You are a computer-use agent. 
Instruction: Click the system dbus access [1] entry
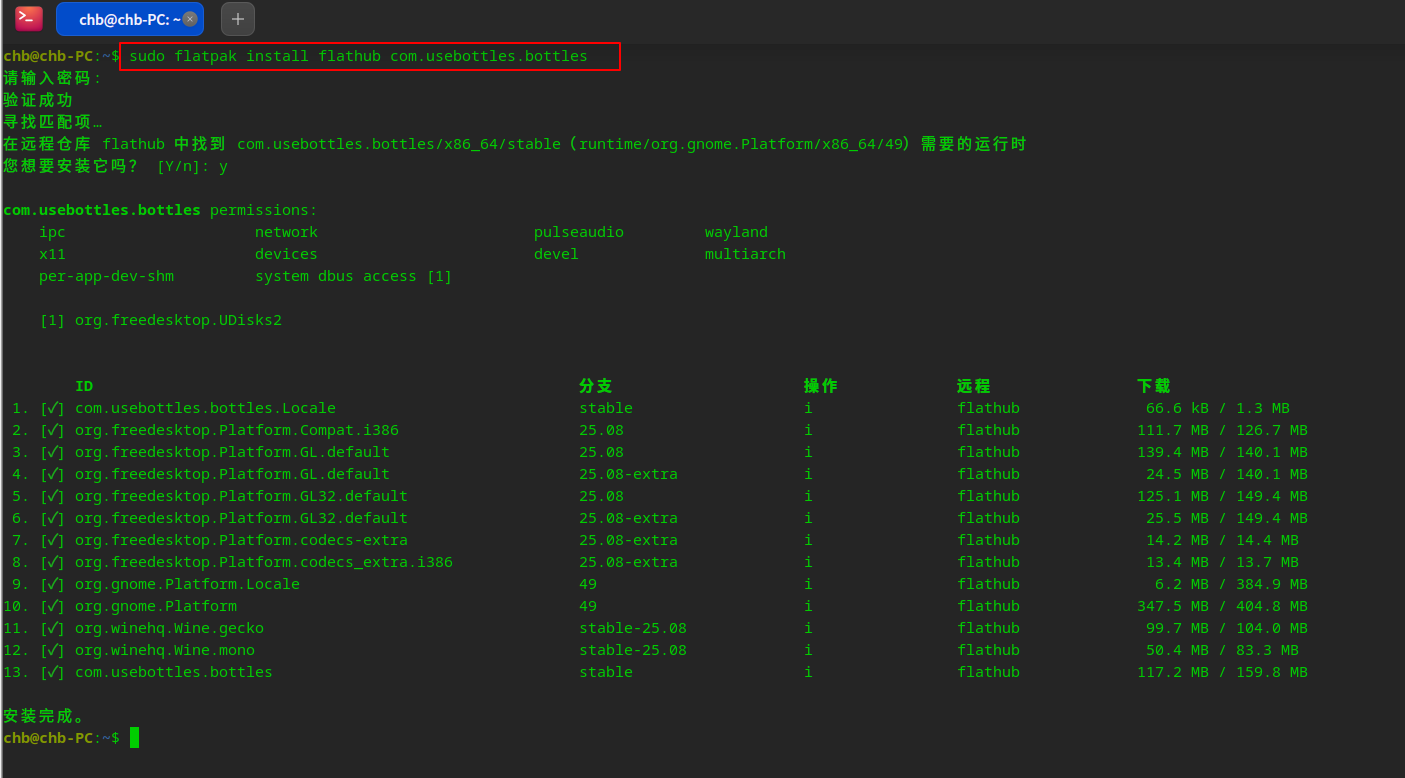click(354, 276)
